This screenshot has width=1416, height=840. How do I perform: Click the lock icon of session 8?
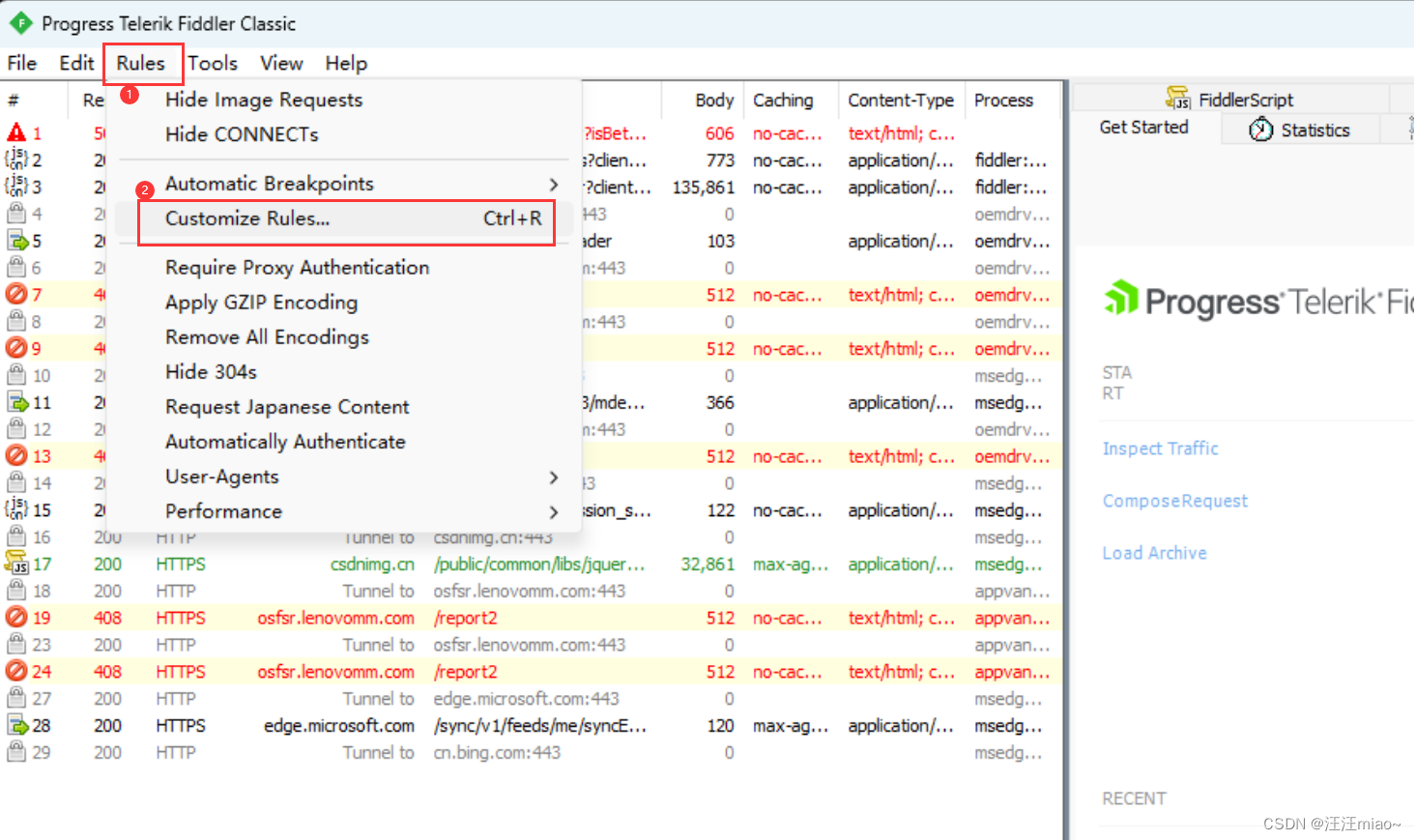tap(16, 321)
